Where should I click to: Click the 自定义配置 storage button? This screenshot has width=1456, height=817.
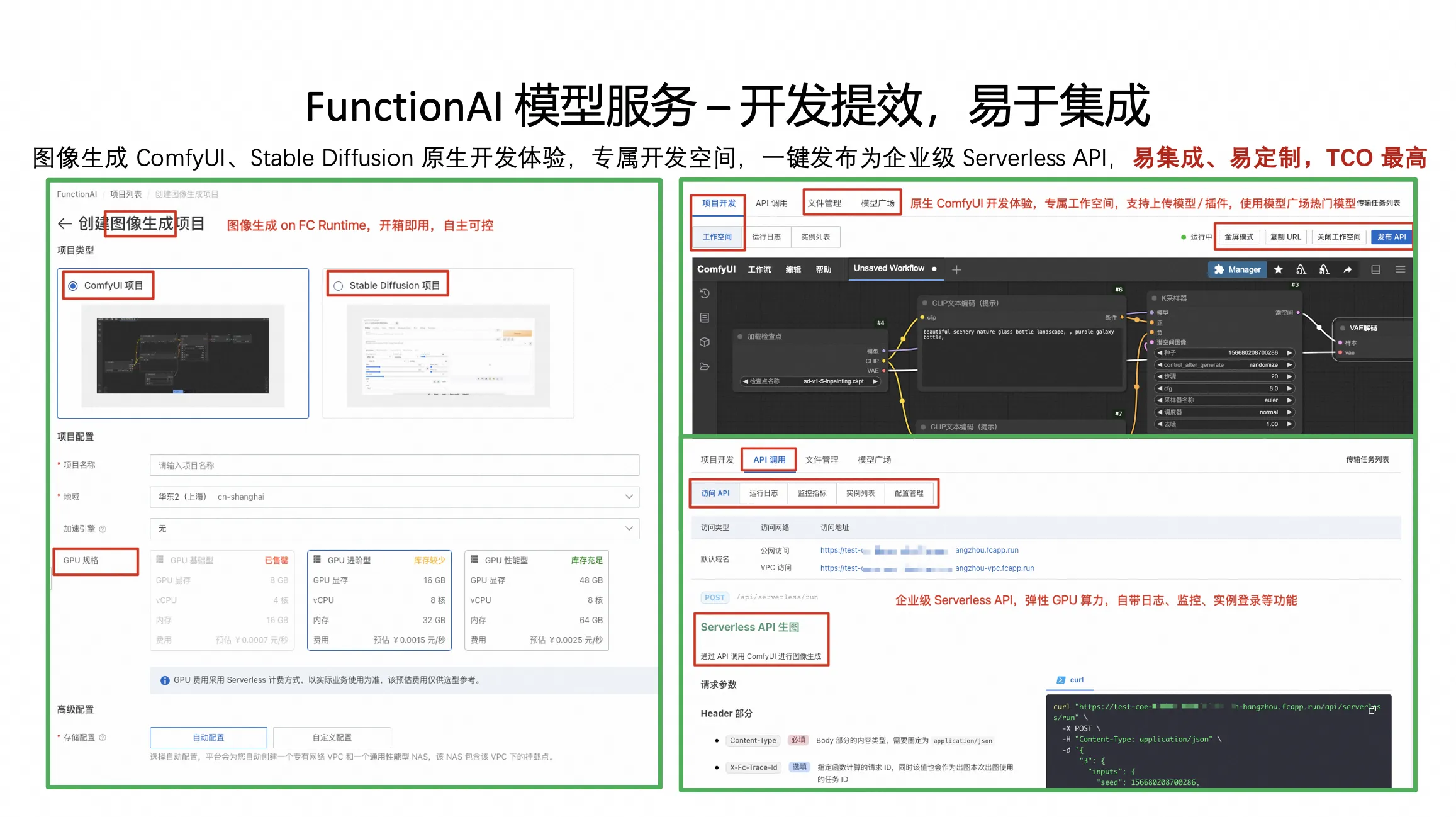(x=332, y=738)
